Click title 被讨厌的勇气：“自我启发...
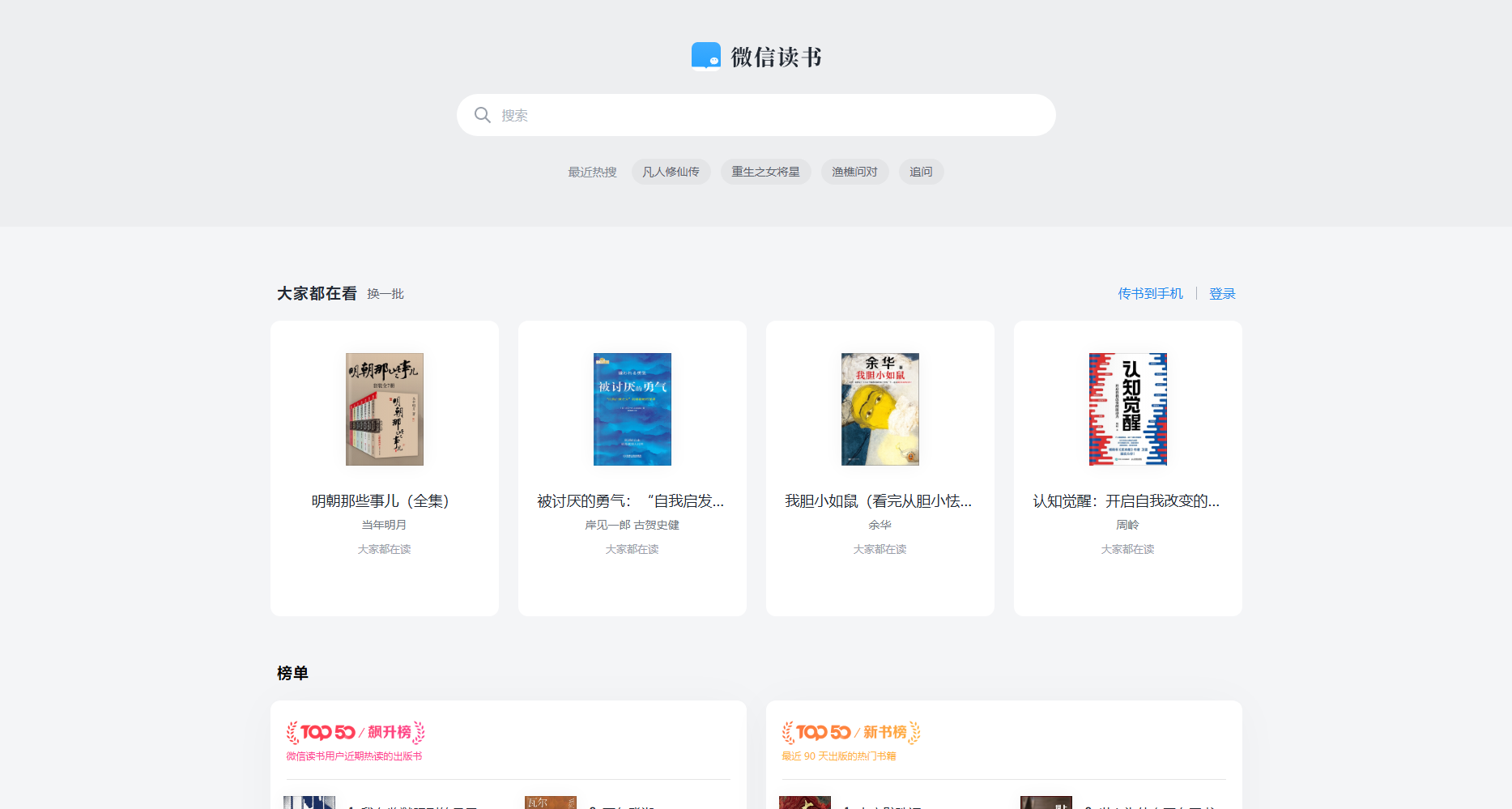Image resolution: width=1512 pixels, height=809 pixels. coord(631,501)
